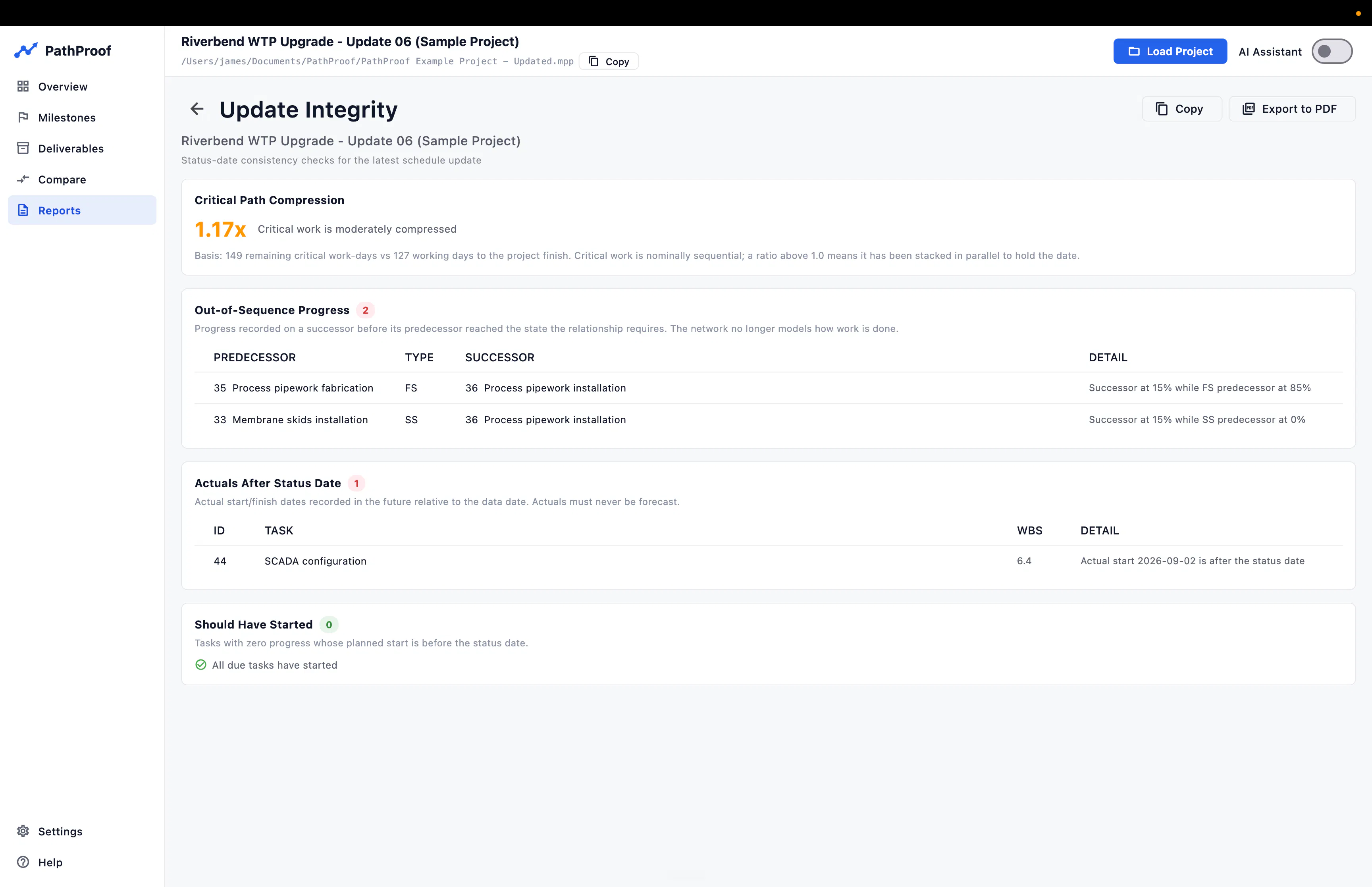Copy the project file path
Image resolution: width=1372 pixels, height=887 pixels.
[x=609, y=62]
